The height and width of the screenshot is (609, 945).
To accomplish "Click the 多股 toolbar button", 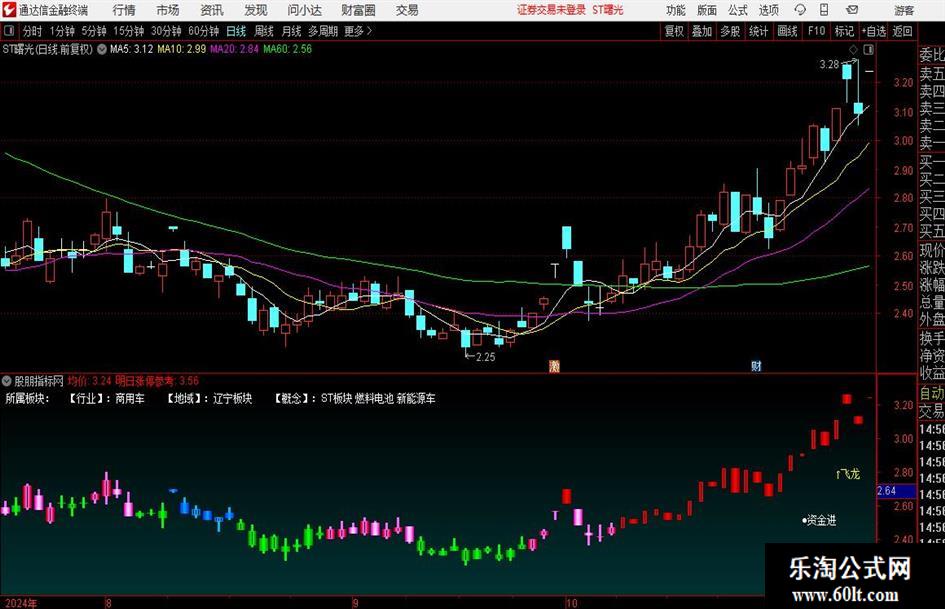I will [730, 31].
